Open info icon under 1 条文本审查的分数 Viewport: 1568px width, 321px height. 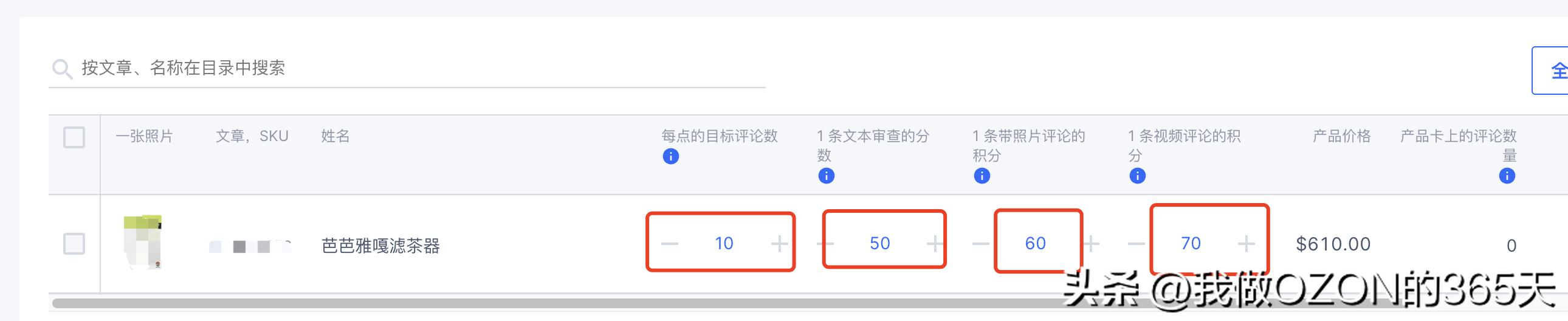click(x=826, y=176)
